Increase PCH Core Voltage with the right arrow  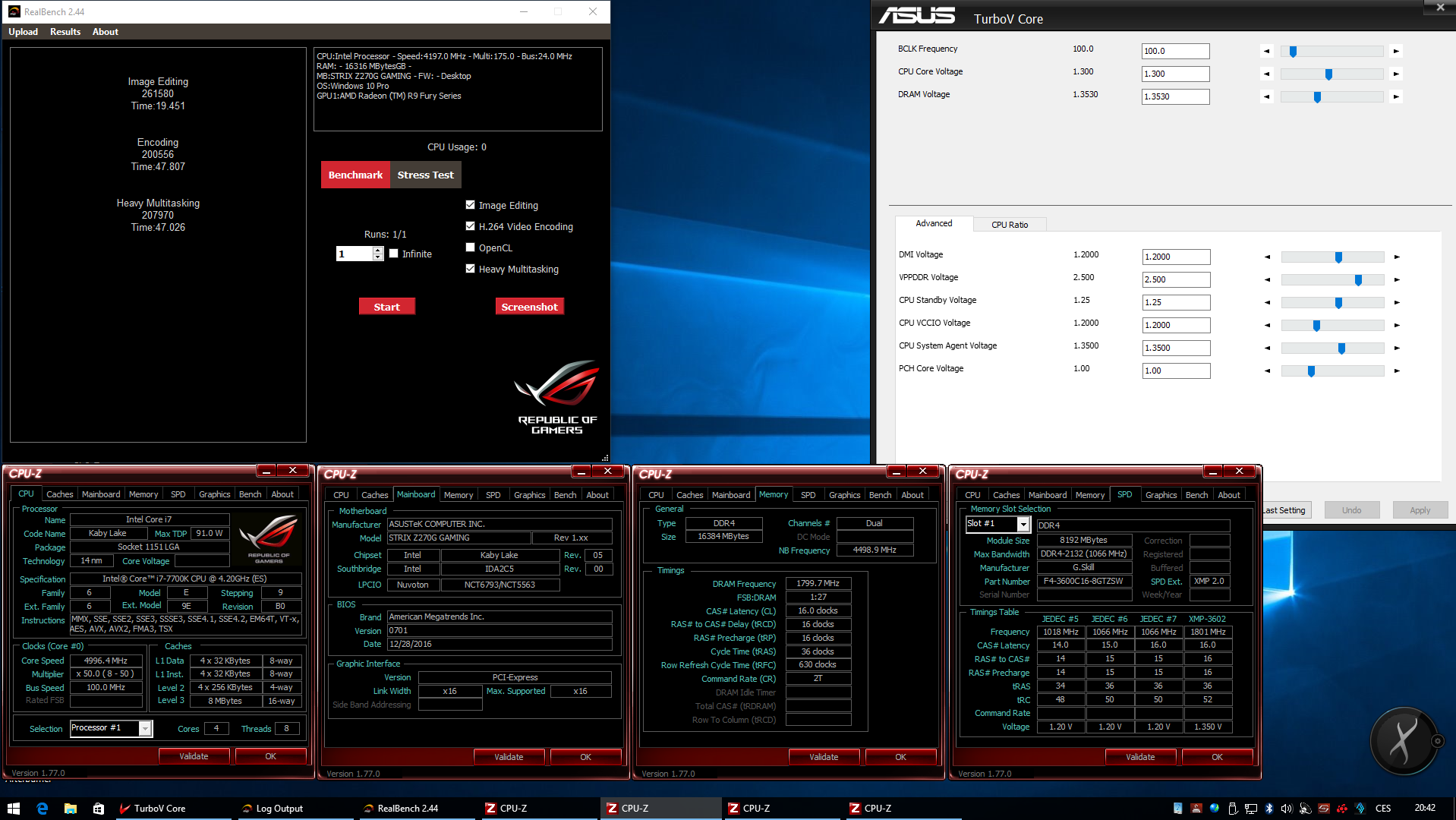tap(1397, 371)
